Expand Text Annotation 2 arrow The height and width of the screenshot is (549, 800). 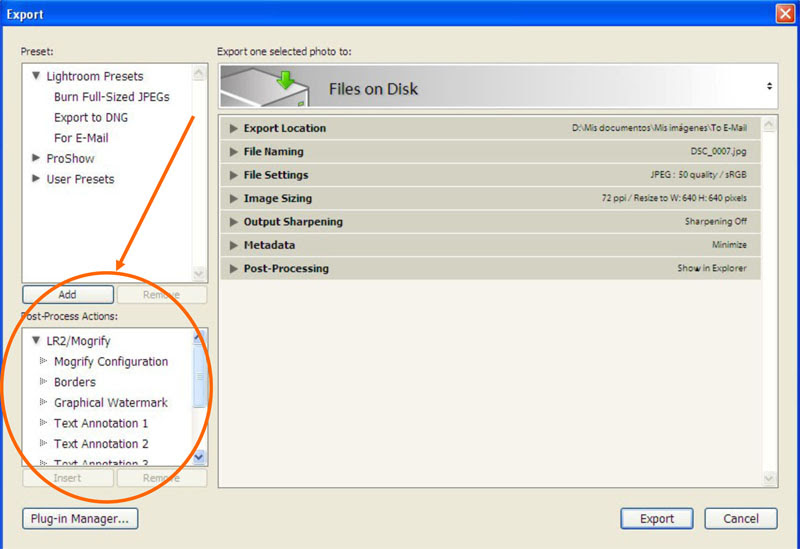coord(43,443)
